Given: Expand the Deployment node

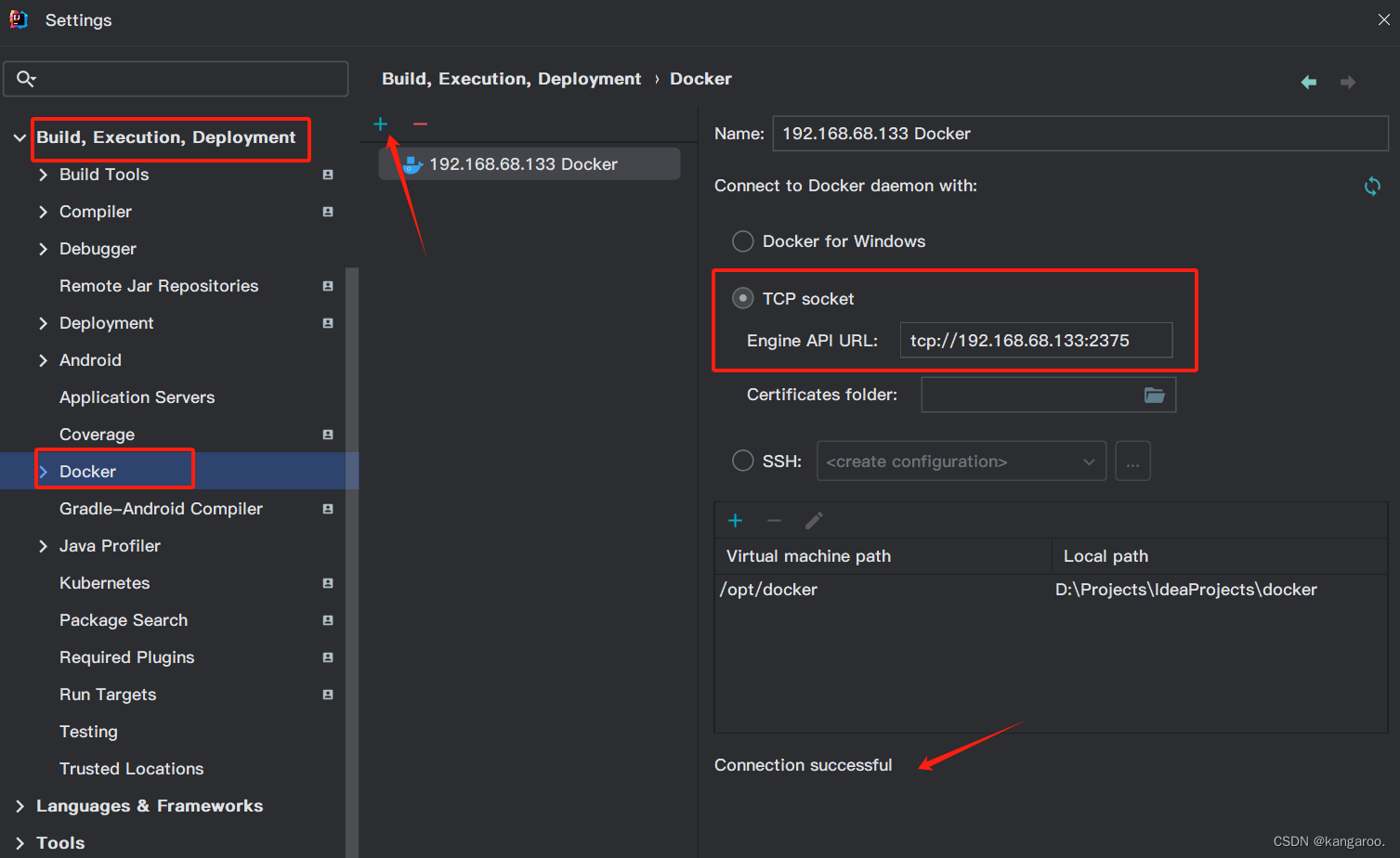Looking at the screenshot, I should [x=43, y=323].
